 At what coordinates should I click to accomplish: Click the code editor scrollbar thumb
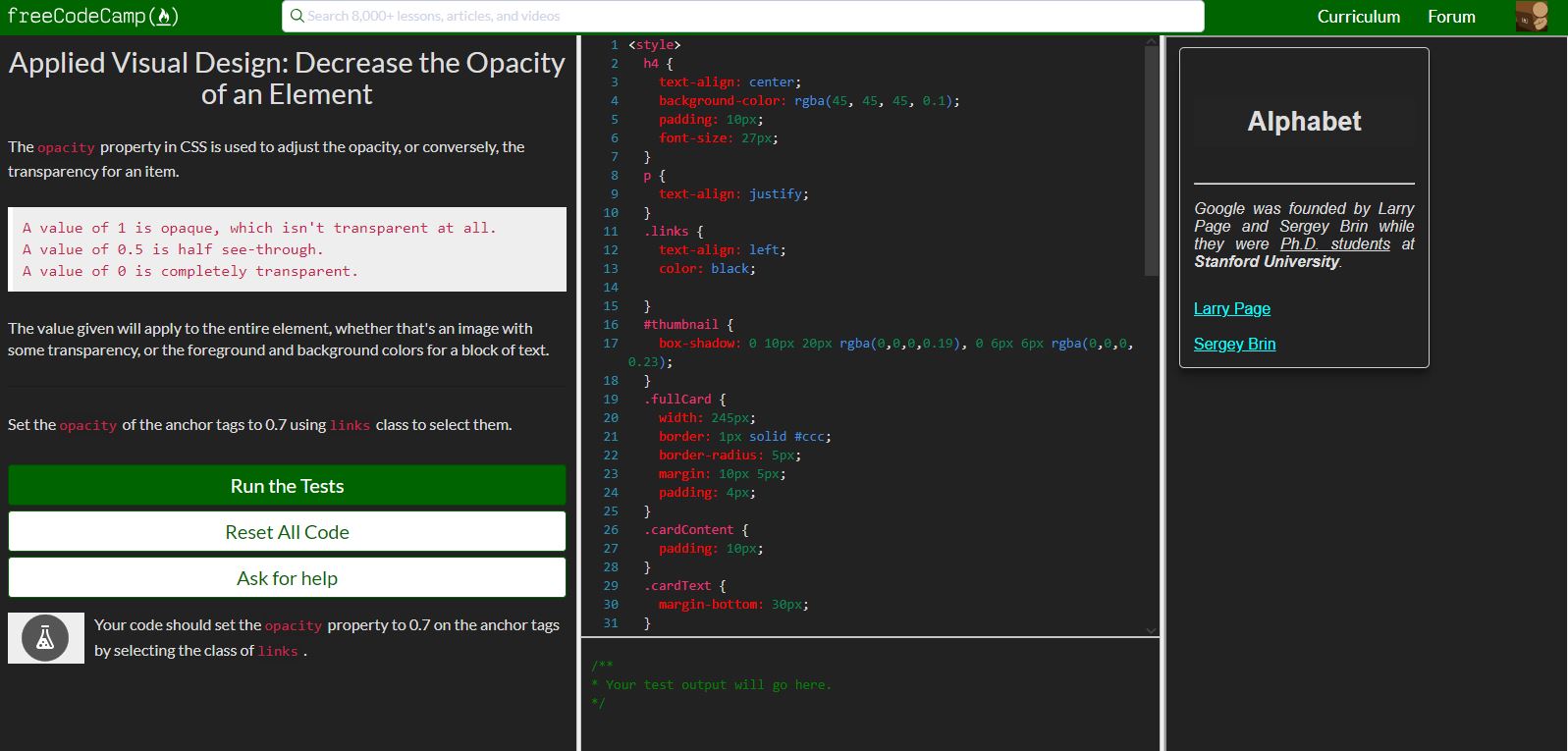tap(1151, 161)
